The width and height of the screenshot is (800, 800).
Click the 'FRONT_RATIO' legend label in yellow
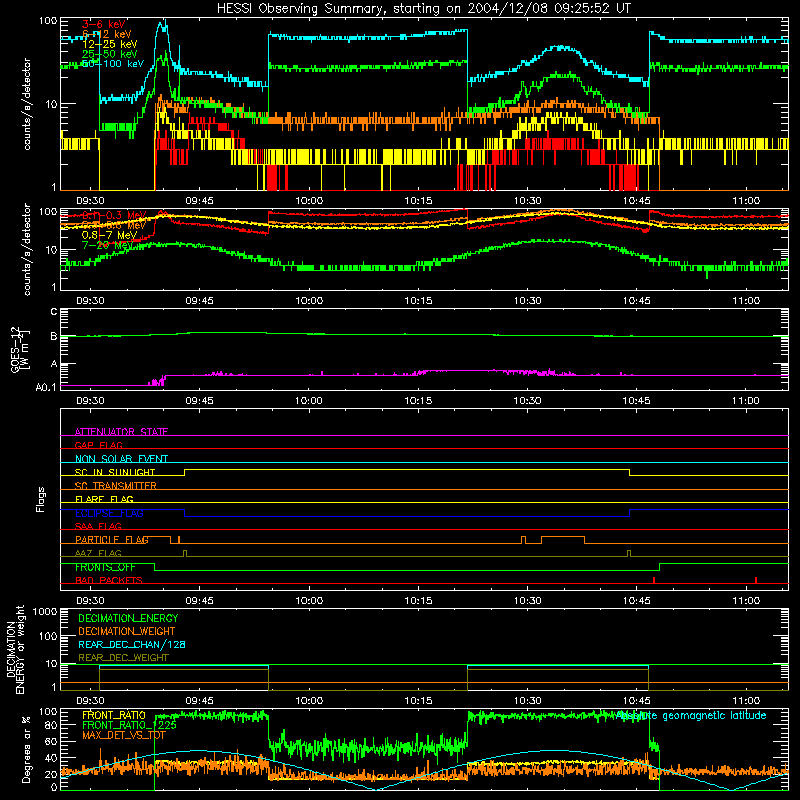pos(114,715)
